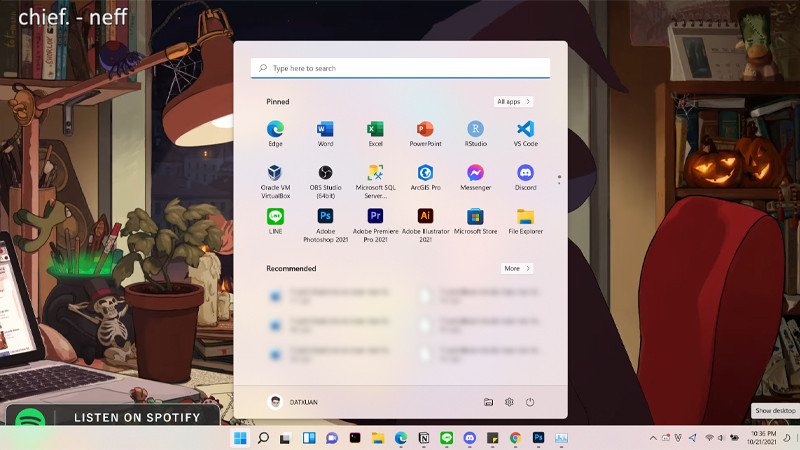Open Widgets from the taskbar
The height and width of the screenshot is (450, 800).
coord(309,438)
